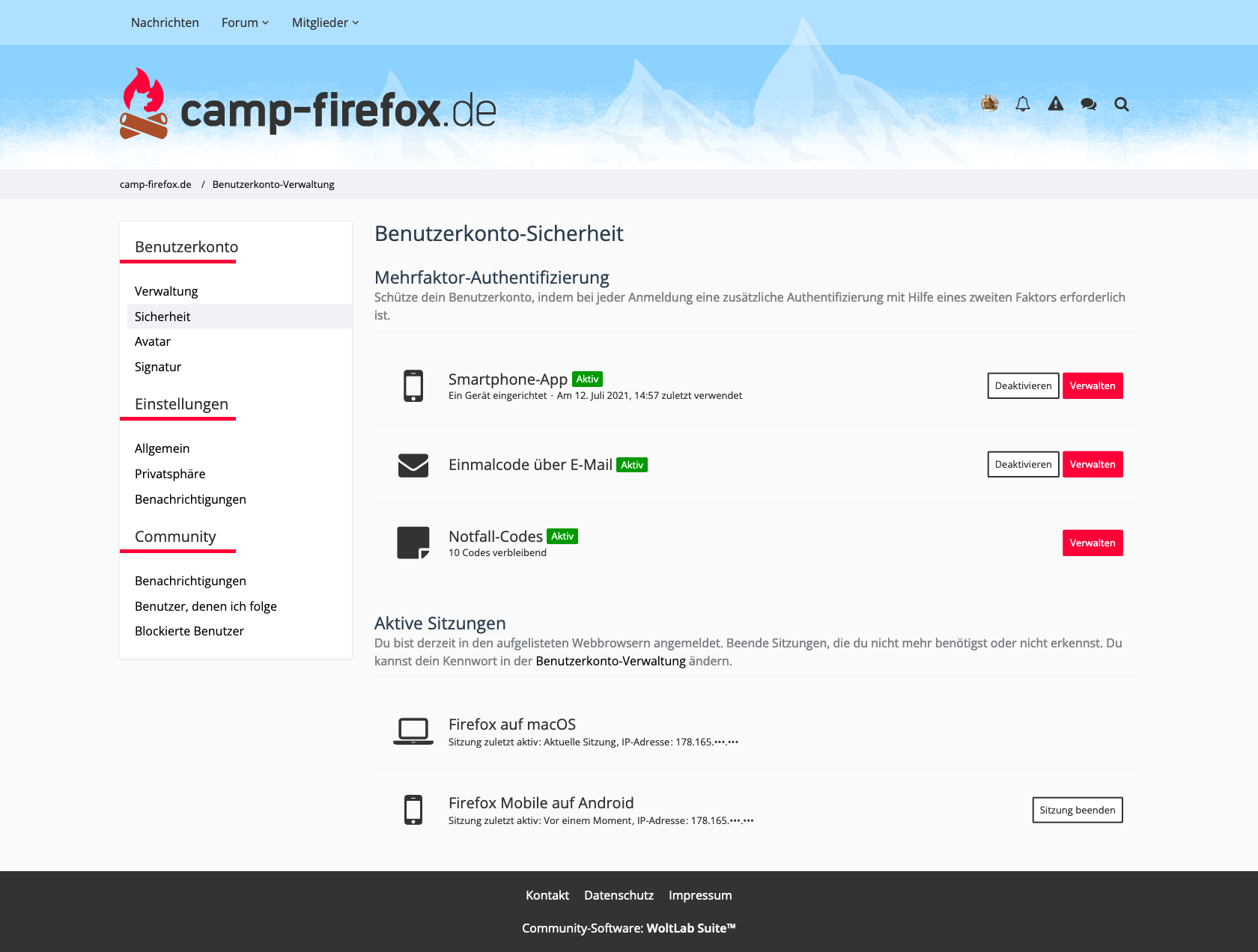This screenshot has height=952, width=1258.
Task: Open Privatsphäre settings in sidebar
Action: (x=170, y=474)
